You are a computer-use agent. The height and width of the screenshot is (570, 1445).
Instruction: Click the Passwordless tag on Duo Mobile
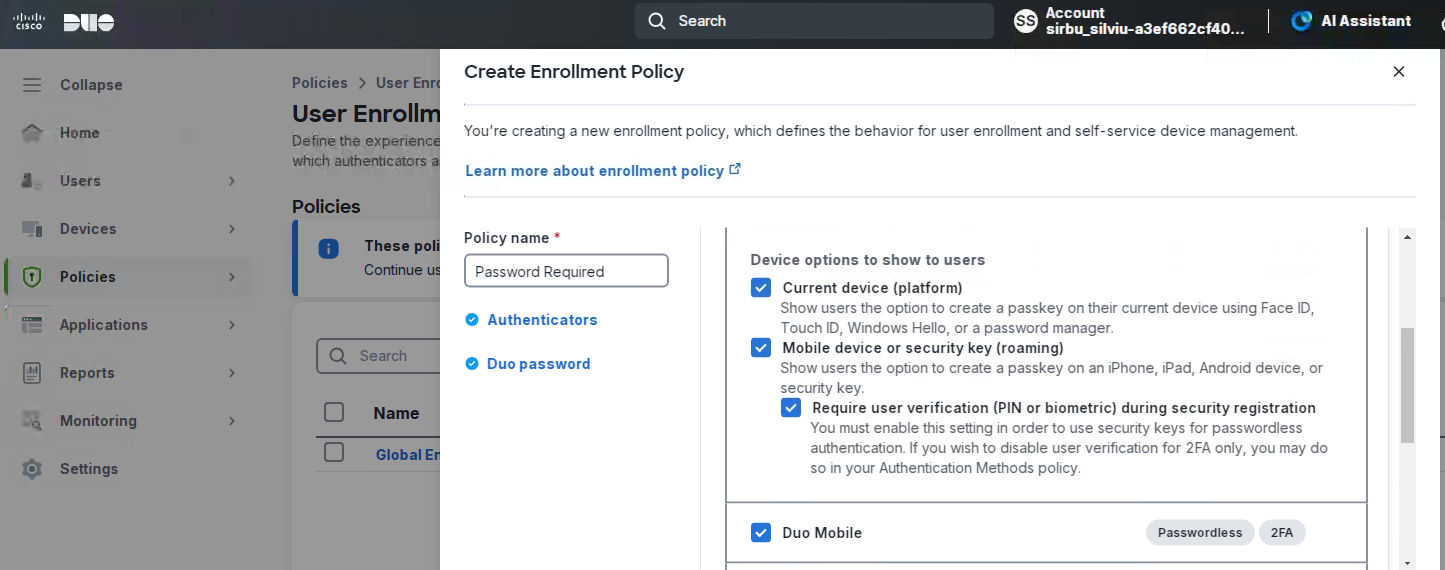(1200, 533)
